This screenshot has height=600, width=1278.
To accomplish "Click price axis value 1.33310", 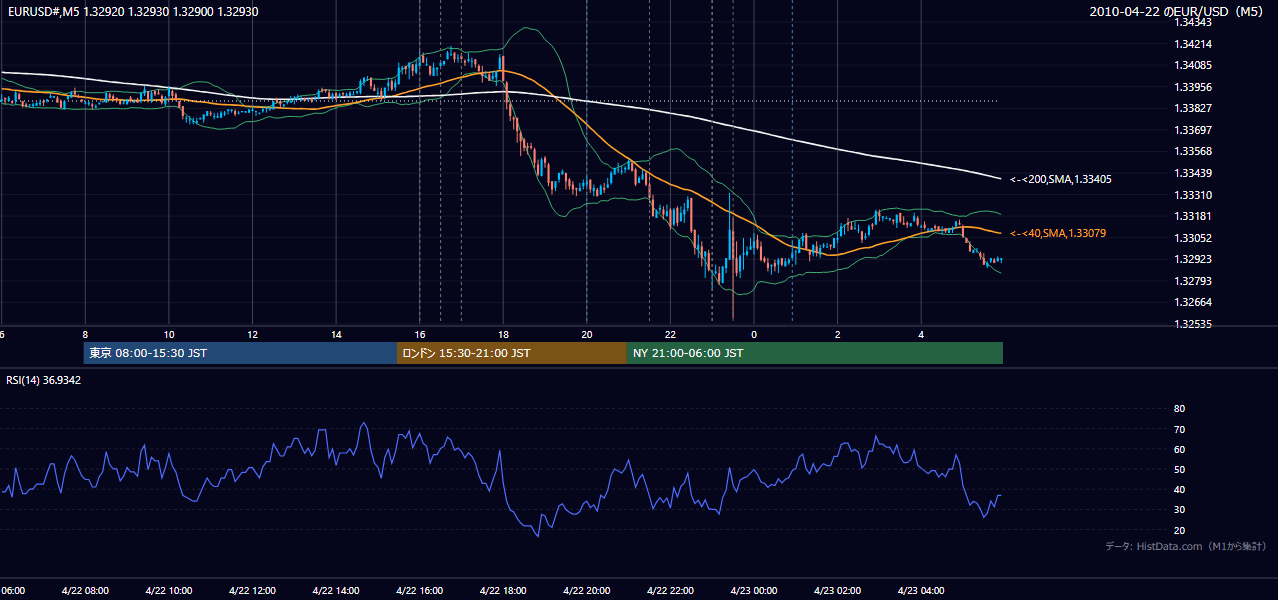I will coord(1193,195).
